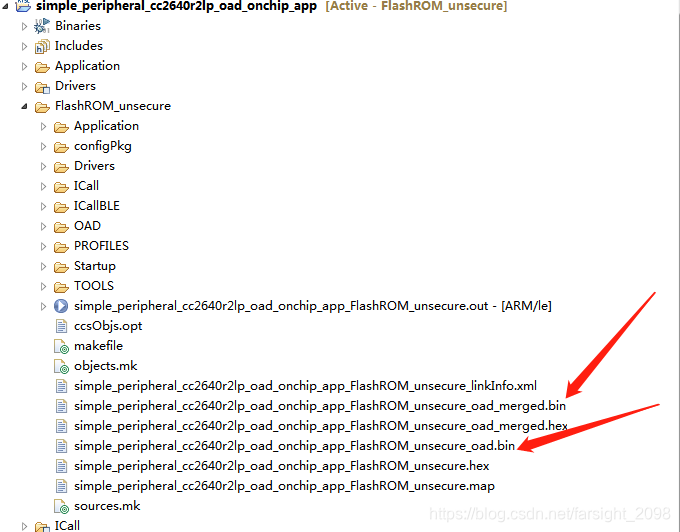Select the FlashROM_unsecure_oad_merged.bin file
Screen dimensions: 680x532
click(x=320, y=406)
